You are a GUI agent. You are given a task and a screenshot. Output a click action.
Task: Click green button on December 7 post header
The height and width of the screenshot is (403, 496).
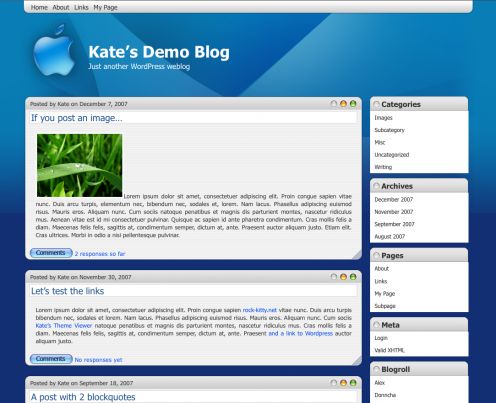(353, 104)
